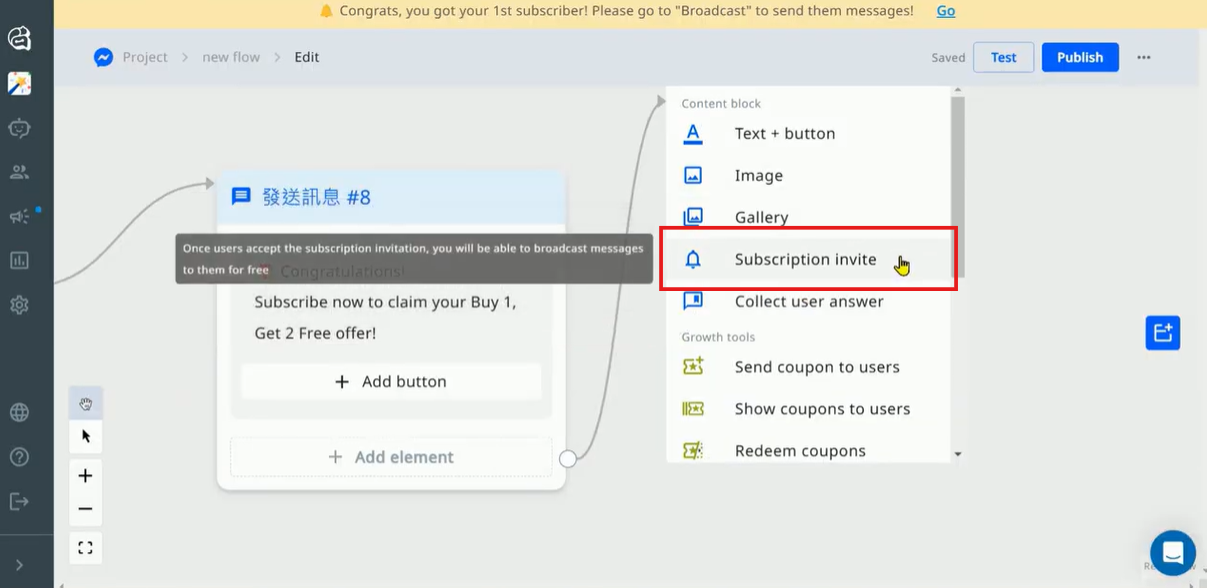Select the pointer cursor tool
Screen dimensions: 1207x588
tap(86, 436)
